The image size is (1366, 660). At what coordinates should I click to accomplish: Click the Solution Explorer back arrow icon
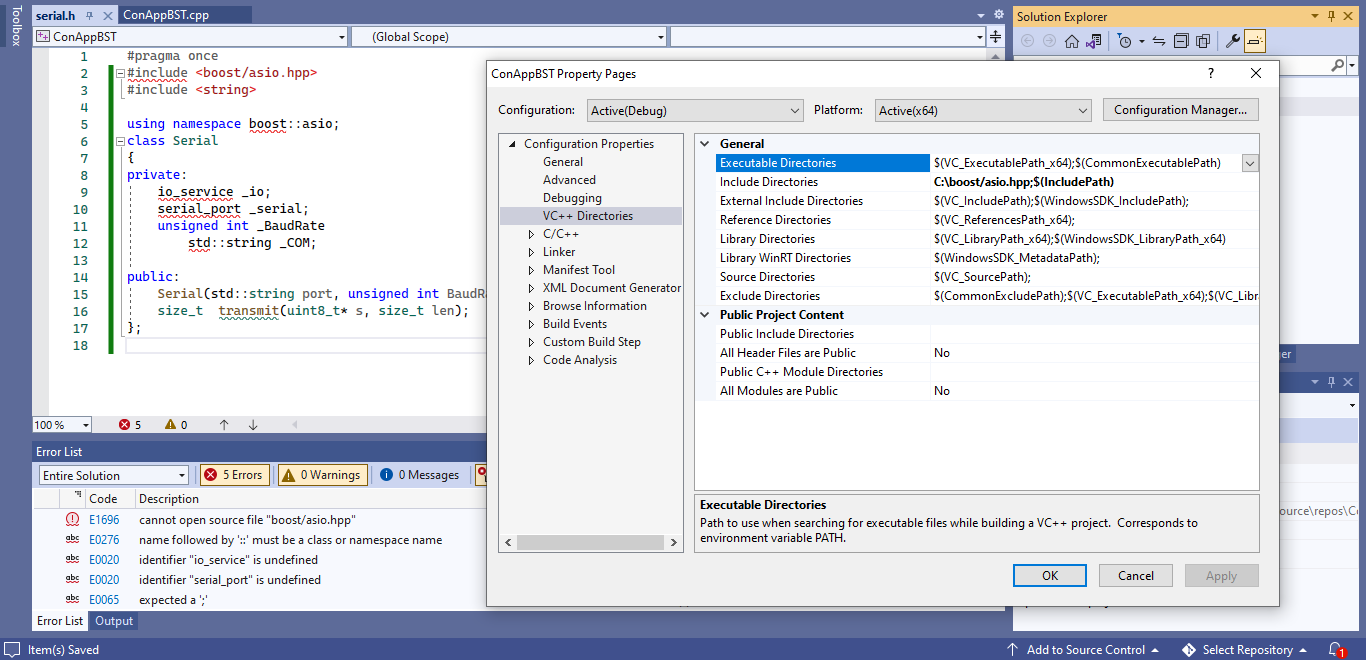point(1027,41)
